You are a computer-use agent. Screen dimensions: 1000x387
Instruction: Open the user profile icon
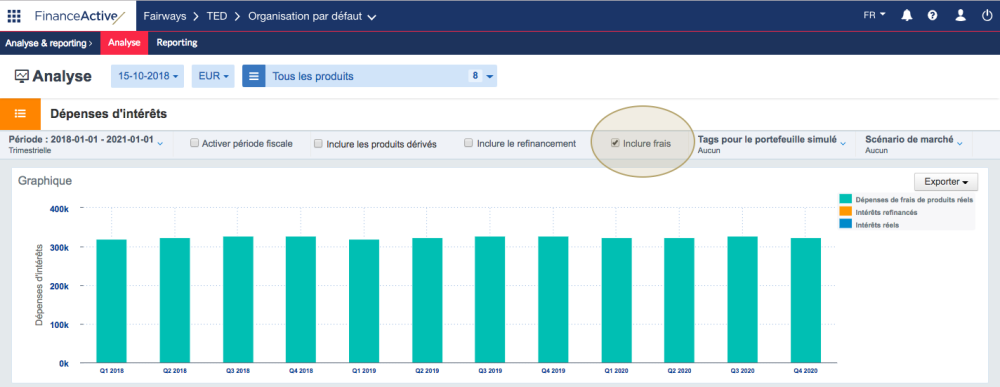click(x=960, y=15)
